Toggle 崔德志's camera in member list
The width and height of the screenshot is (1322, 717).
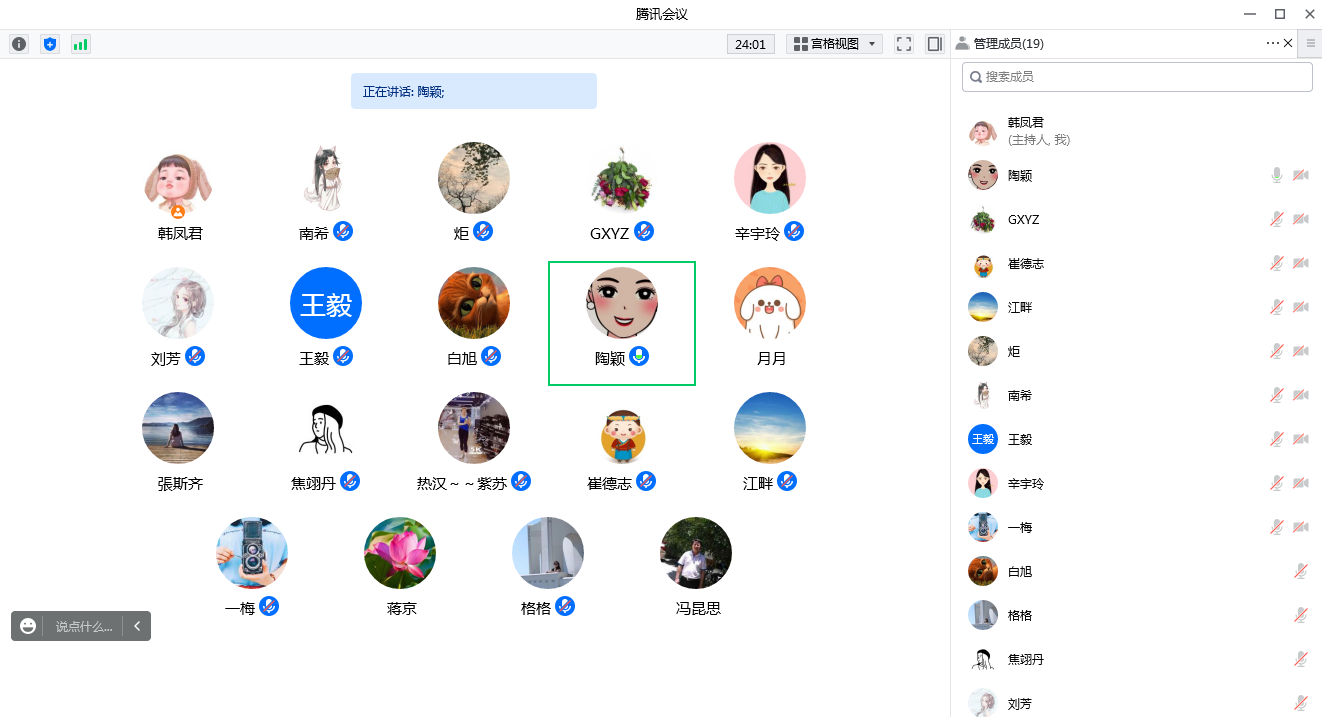coord(1300,264)
